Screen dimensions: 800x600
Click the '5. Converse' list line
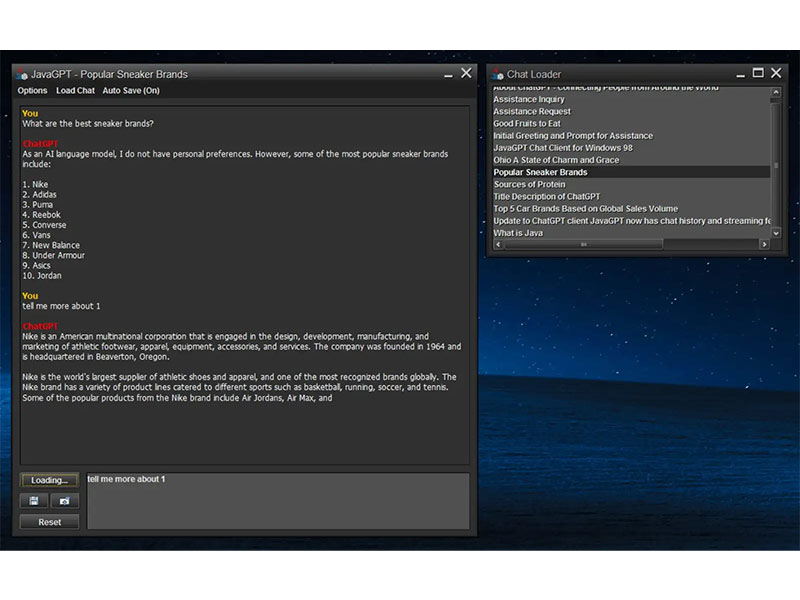coord(44,226)
